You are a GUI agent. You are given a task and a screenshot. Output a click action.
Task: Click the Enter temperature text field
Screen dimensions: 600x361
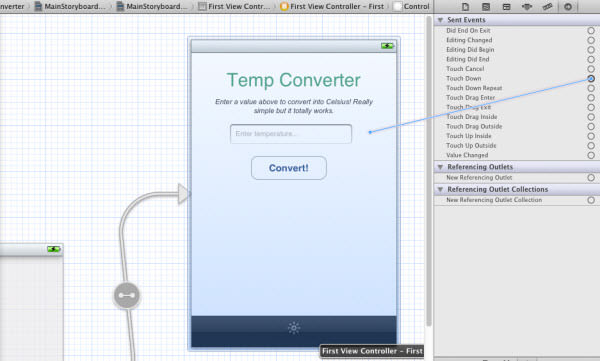point(291,134)
